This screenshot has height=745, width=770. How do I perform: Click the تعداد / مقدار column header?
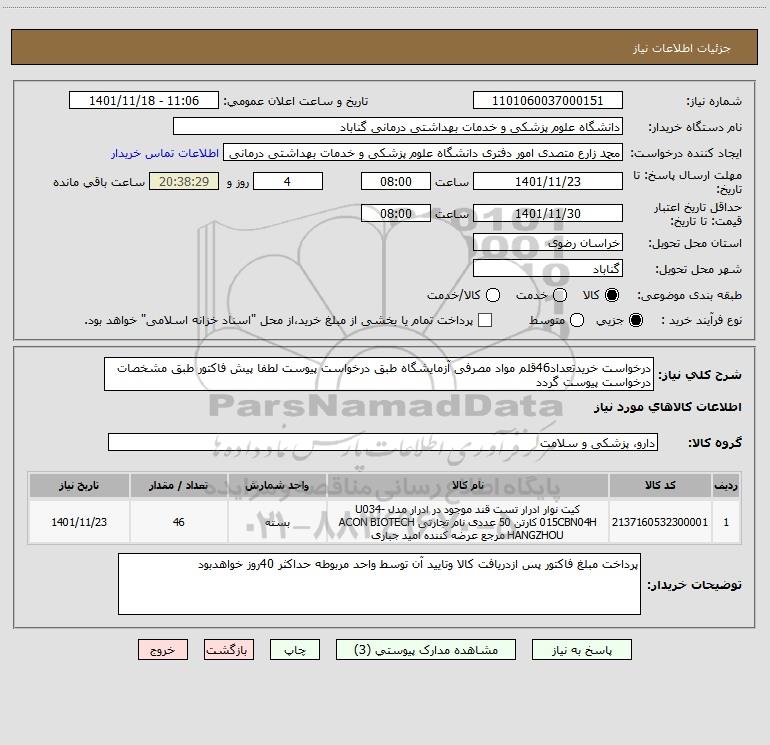(x=179, y=485)
